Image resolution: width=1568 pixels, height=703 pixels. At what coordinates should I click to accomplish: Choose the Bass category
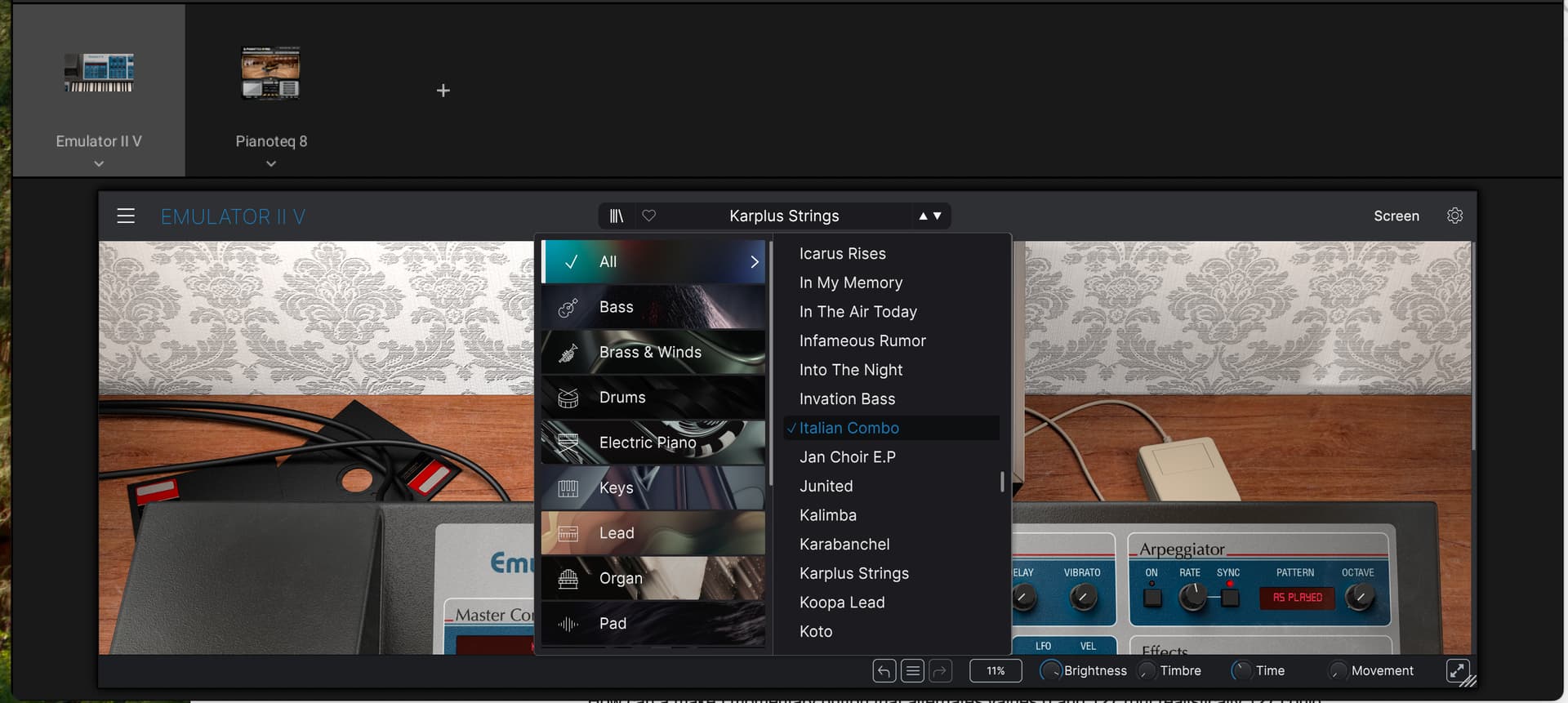coord(653,307)
